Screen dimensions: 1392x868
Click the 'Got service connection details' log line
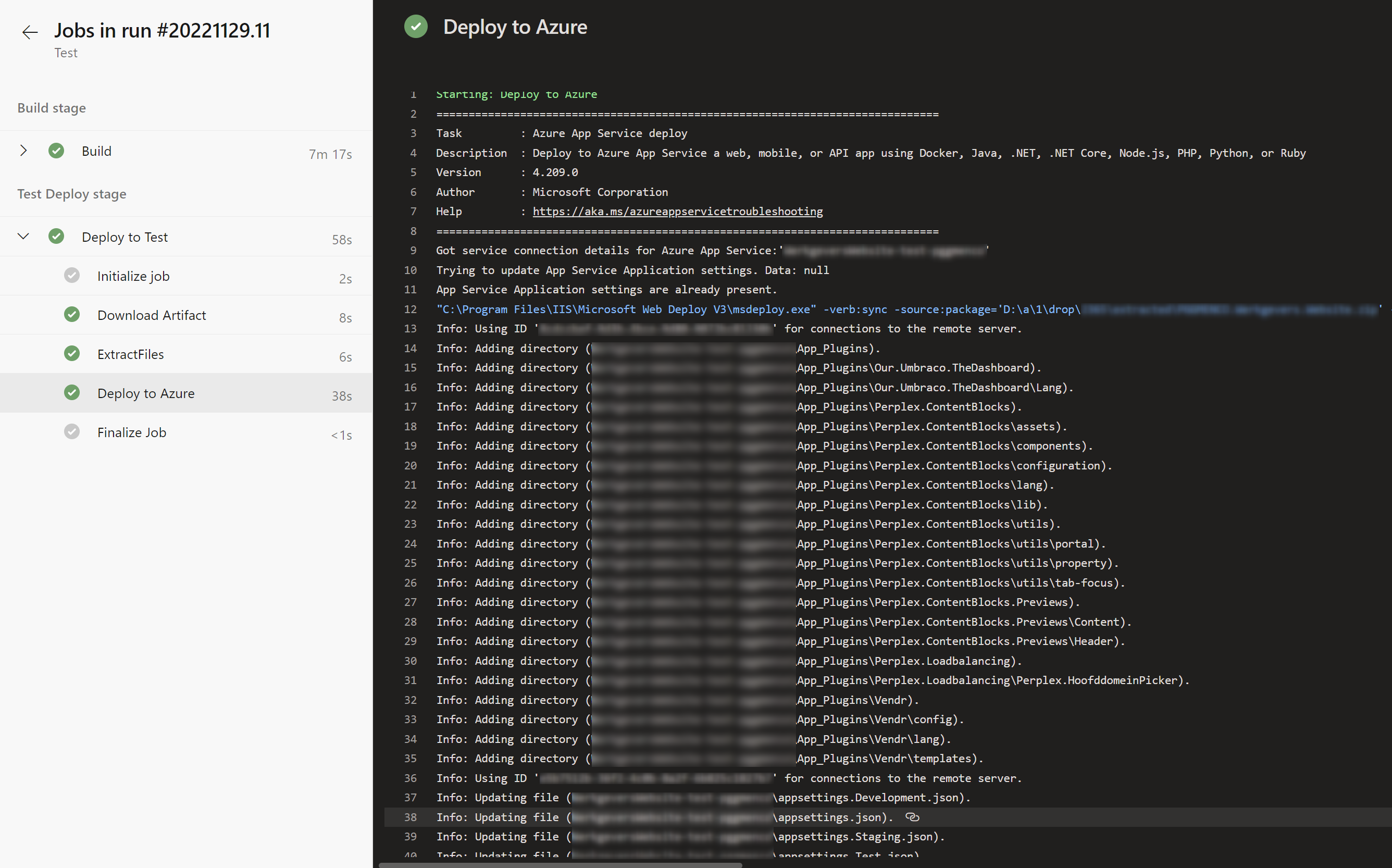click(x=712, y=250)
